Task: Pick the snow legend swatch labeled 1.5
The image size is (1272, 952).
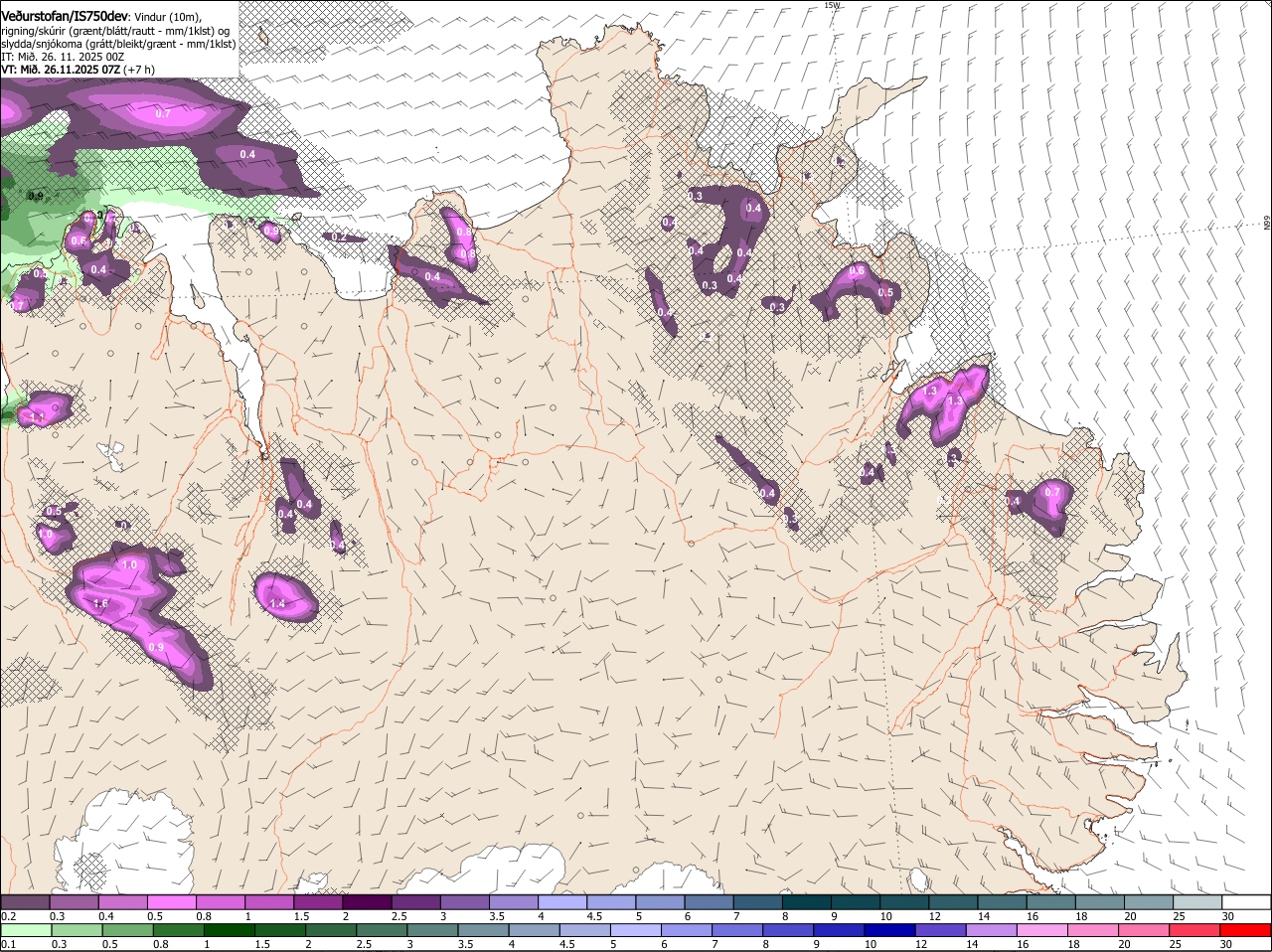Action: click(x=317, y=901)
